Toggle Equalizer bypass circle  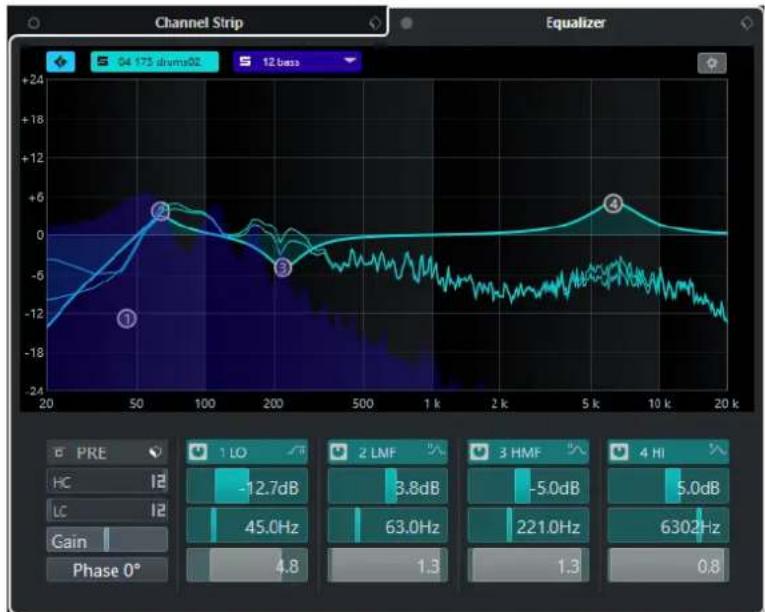[x=406, y=23]
